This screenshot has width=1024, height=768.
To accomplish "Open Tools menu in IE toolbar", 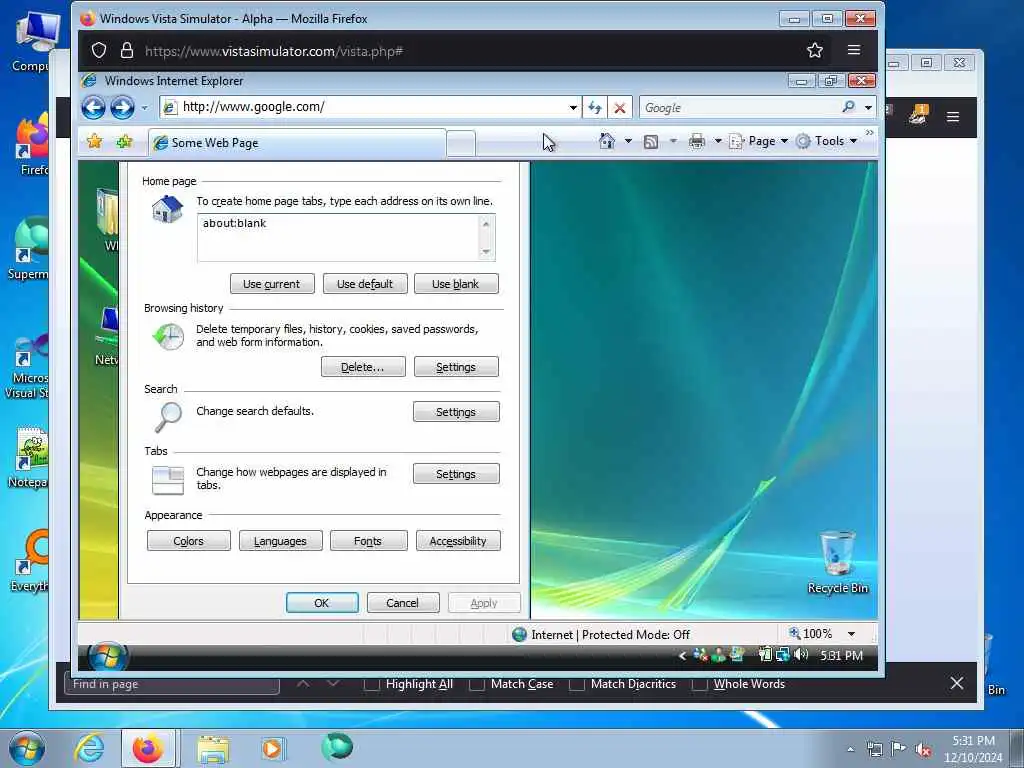I will (826, 141).
